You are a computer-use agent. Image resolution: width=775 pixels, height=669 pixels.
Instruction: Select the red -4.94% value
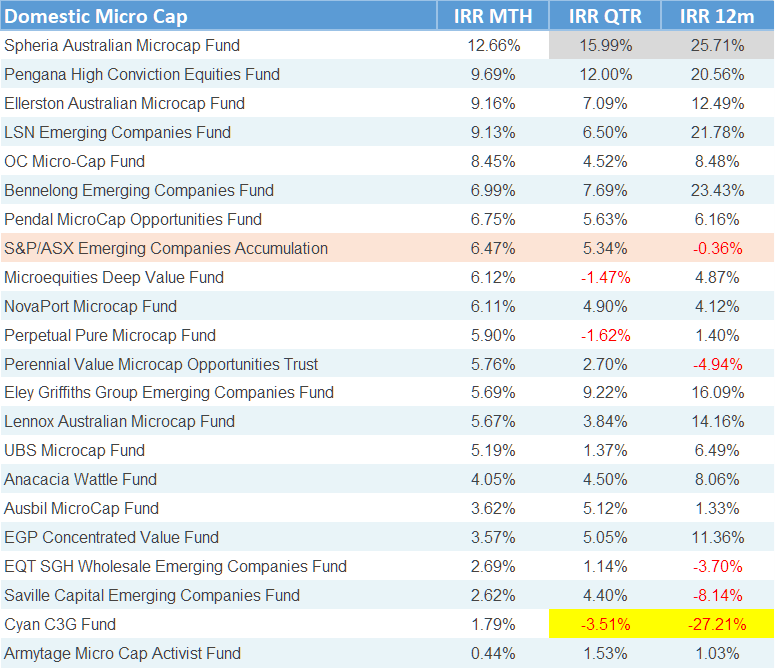coord(717,364)
